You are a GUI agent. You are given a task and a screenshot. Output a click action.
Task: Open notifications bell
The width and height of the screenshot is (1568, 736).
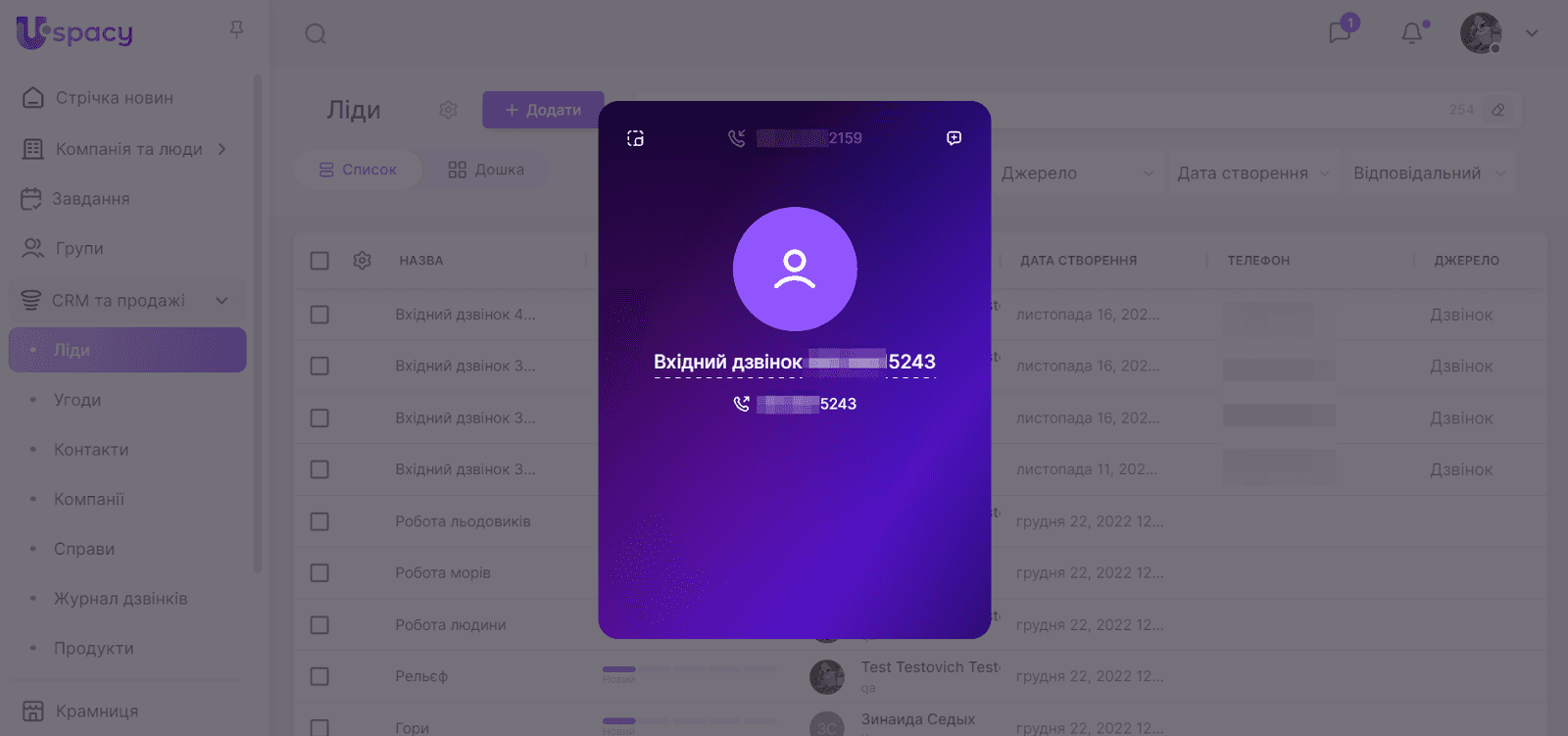click(x=1412, y=33)
